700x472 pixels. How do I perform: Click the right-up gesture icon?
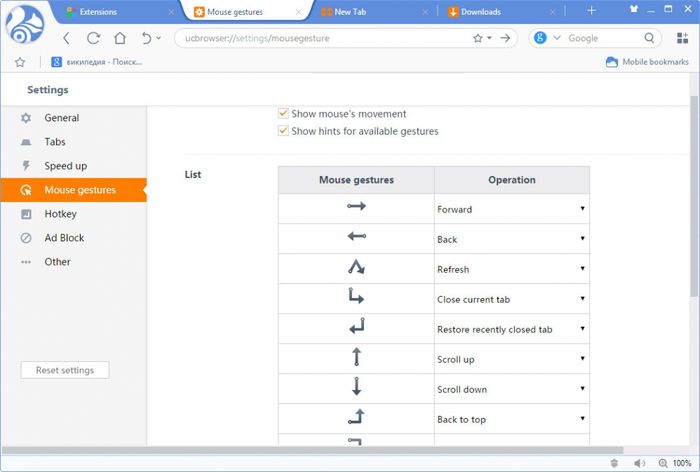[x=356, y=416]
